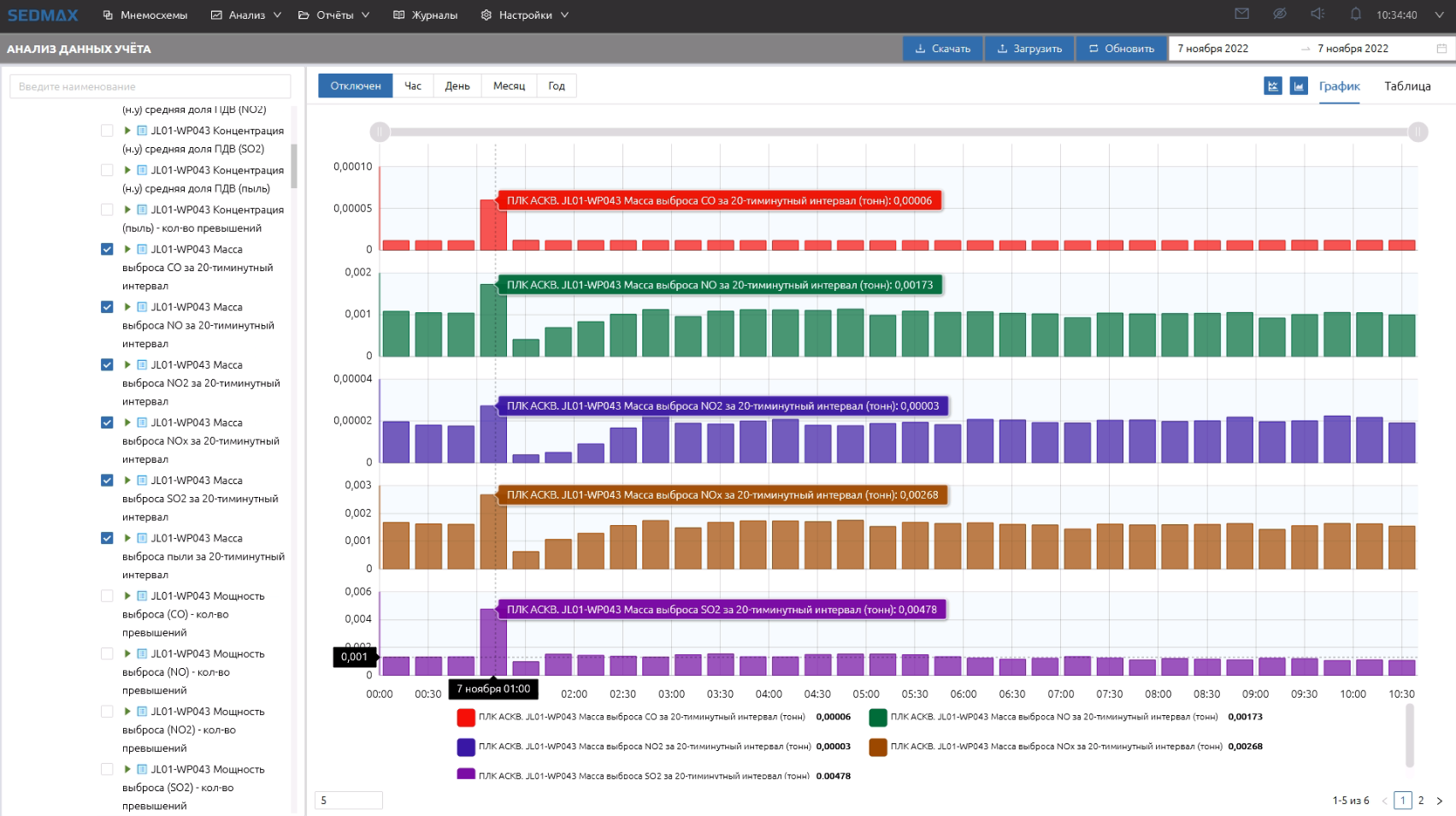Click the Введите наименование search field
Viewport: 1456px width, 816px height.
(150, 86)
